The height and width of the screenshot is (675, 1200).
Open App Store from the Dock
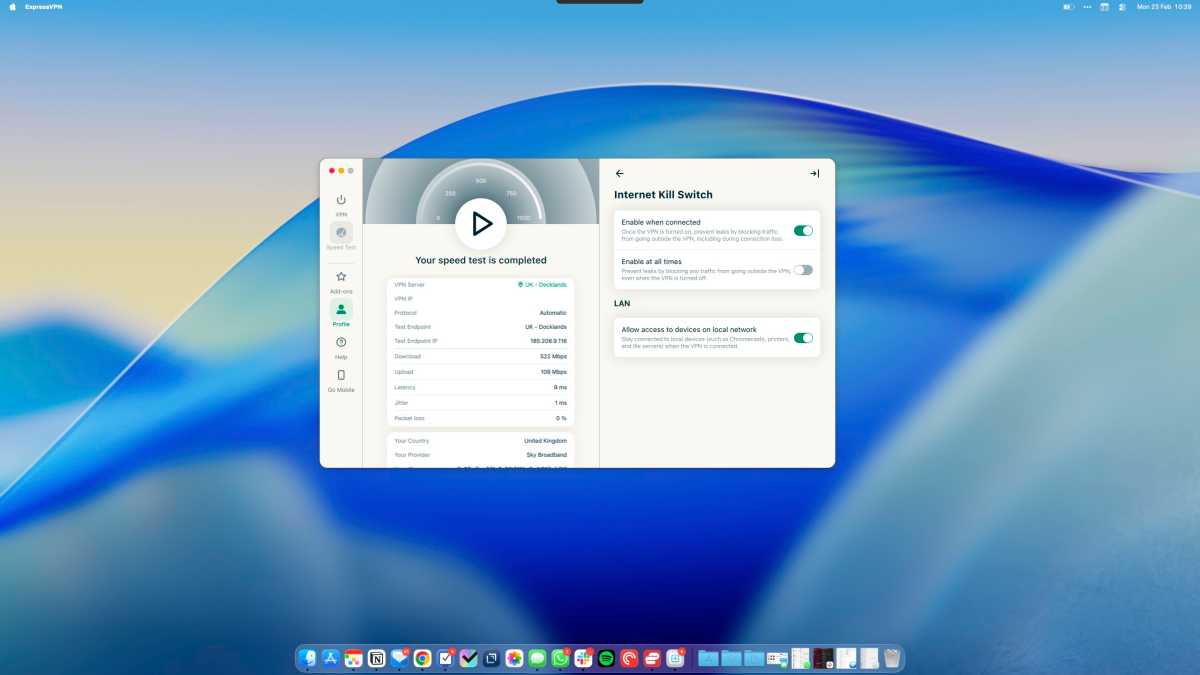(x=330, y=658)
